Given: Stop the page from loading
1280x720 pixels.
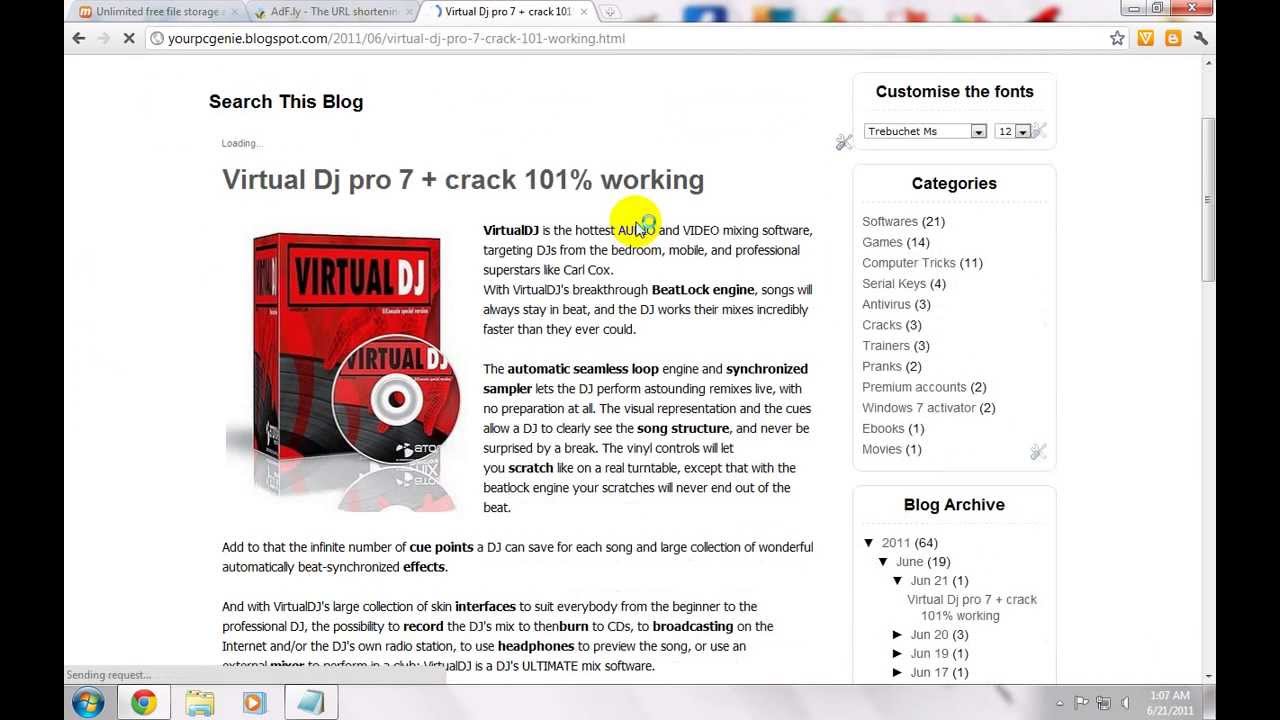Looking at the screenshot, I should click(129, 38).
